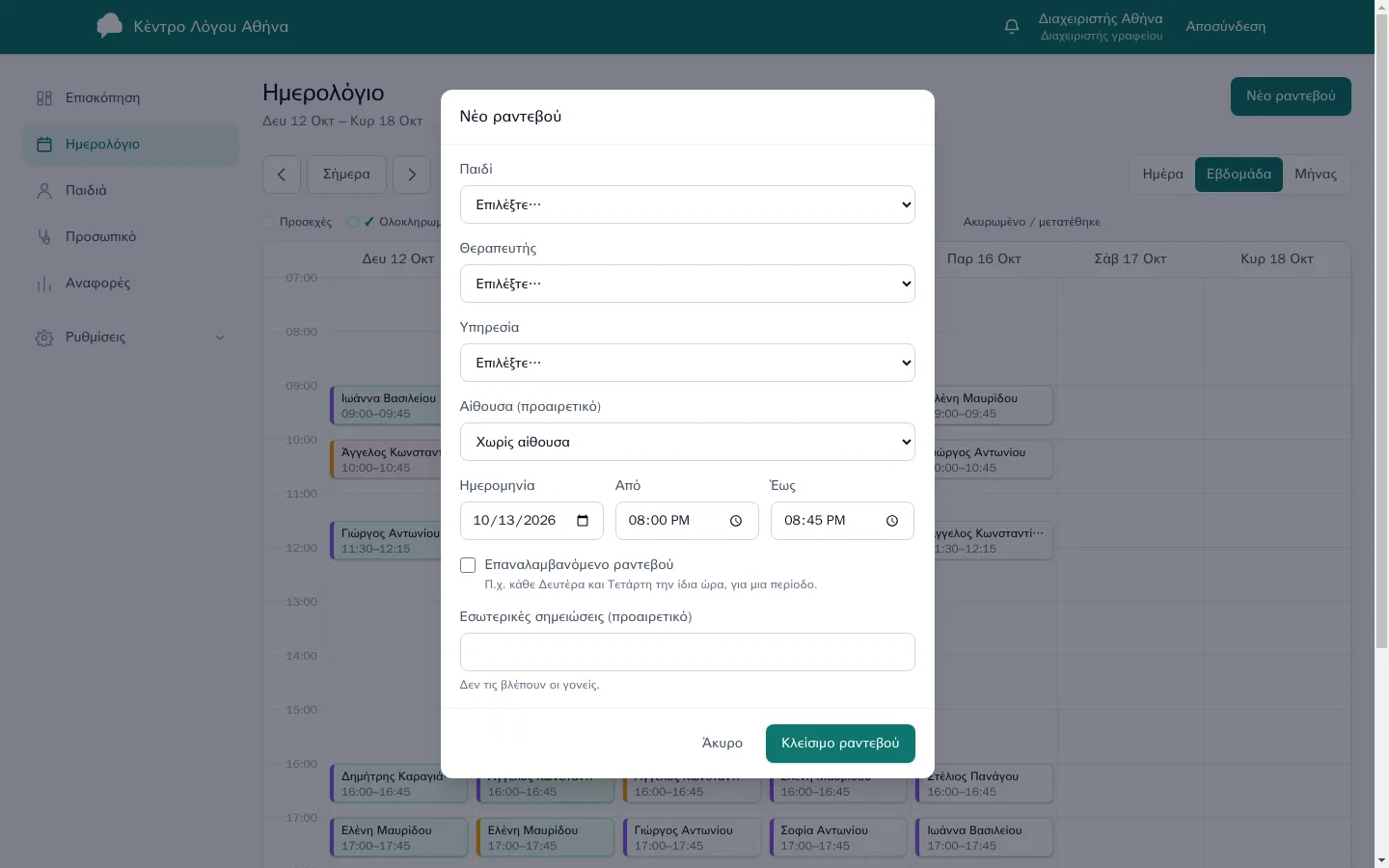Screen dimensions: 1389x868
Task: Click the Σήμερα button
Action: [346, 175]
